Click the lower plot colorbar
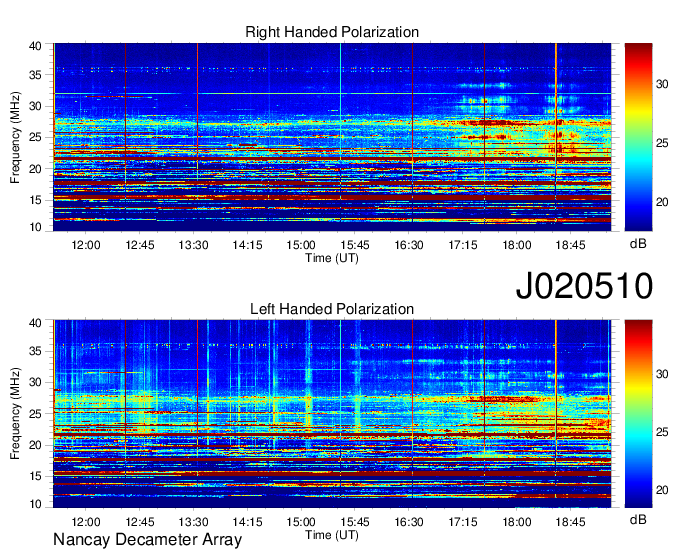 coord(638,414)
